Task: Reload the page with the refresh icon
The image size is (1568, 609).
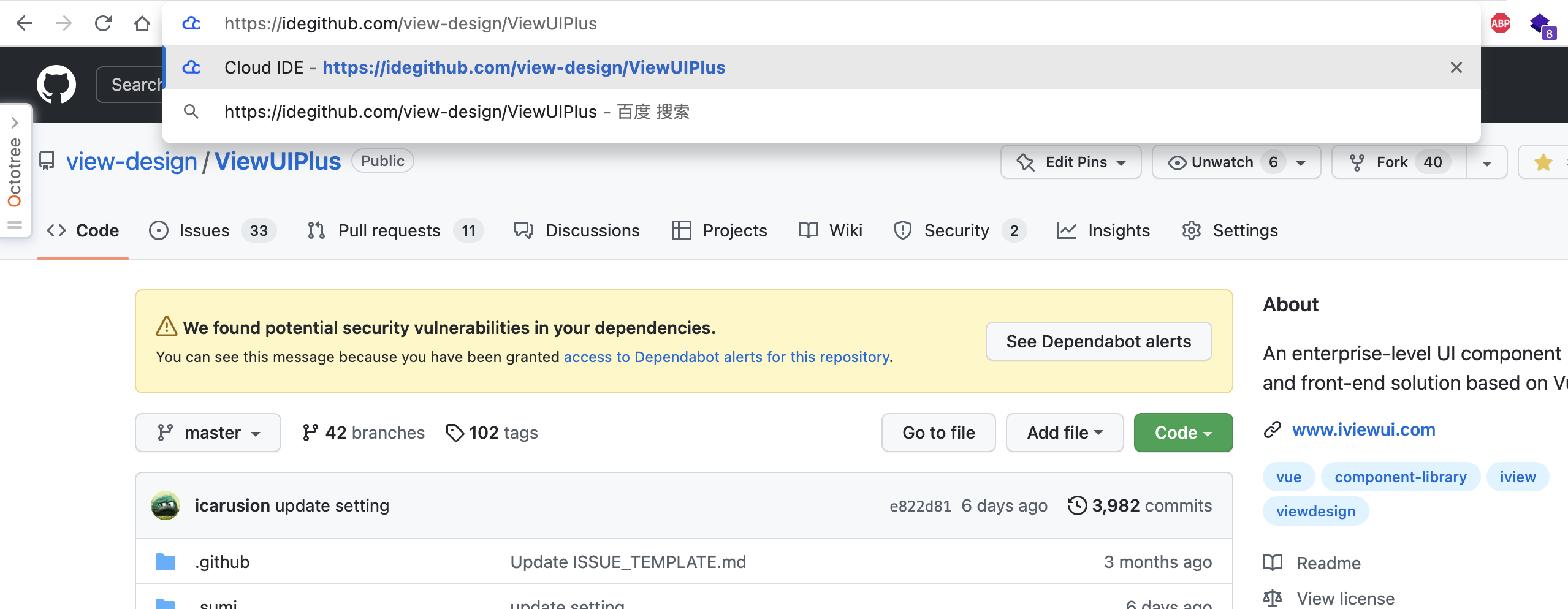Action: click(103, 23)
